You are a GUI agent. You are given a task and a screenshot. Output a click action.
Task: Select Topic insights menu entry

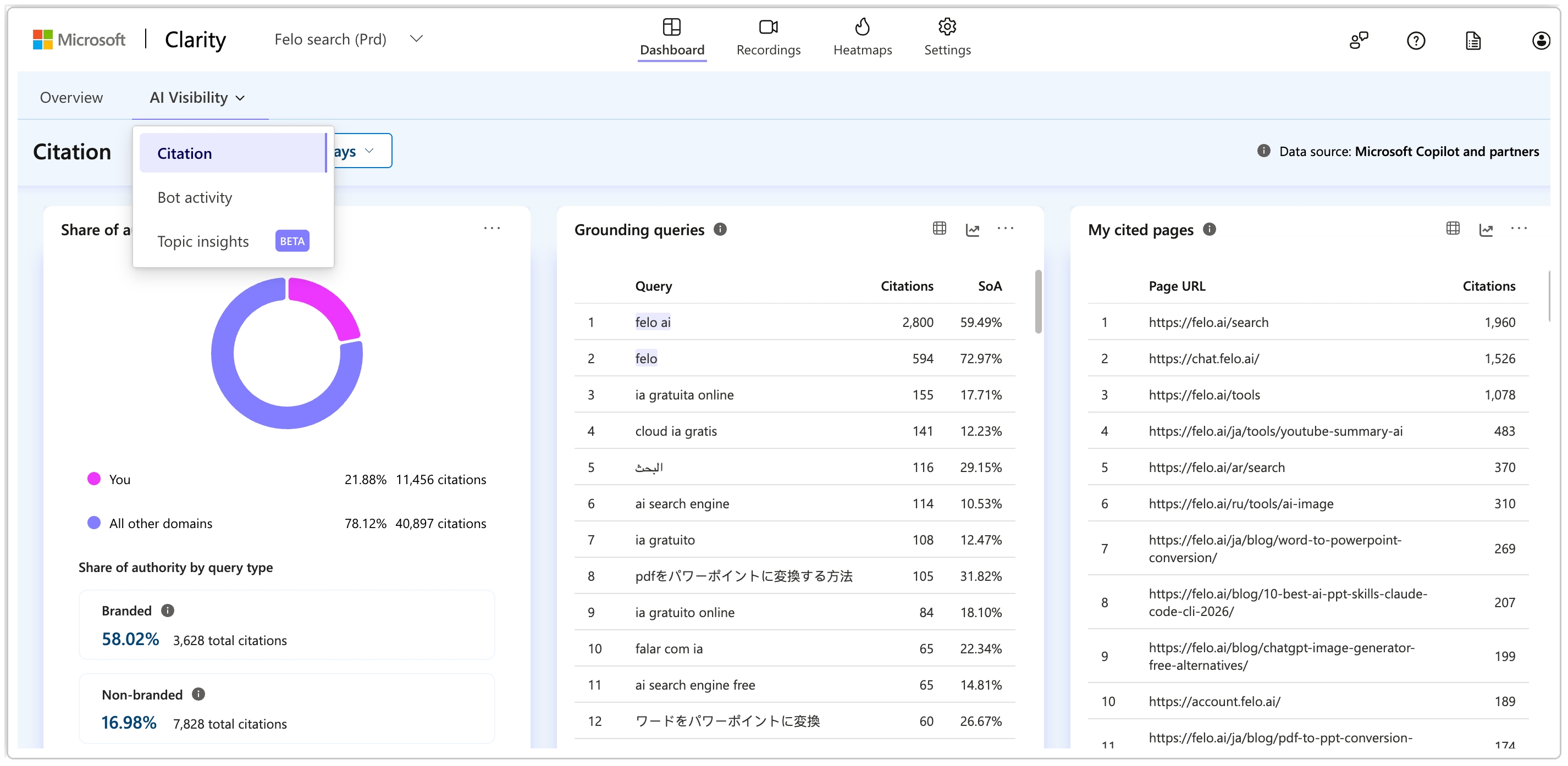pos(233,242)
